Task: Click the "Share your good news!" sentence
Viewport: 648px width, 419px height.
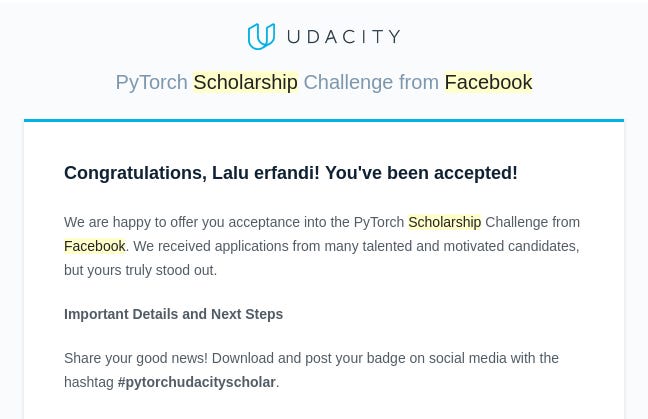Action: click(135, 358)
